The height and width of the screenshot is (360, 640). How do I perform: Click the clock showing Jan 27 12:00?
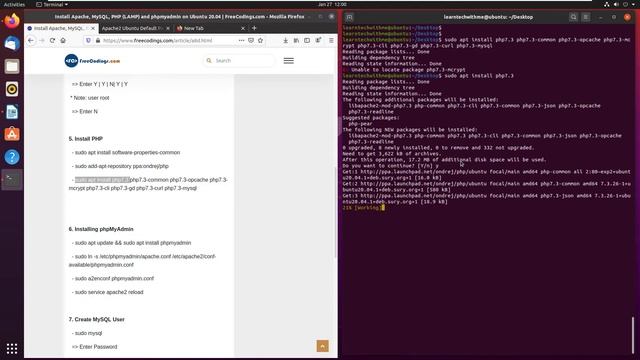(x=332, y=4)
